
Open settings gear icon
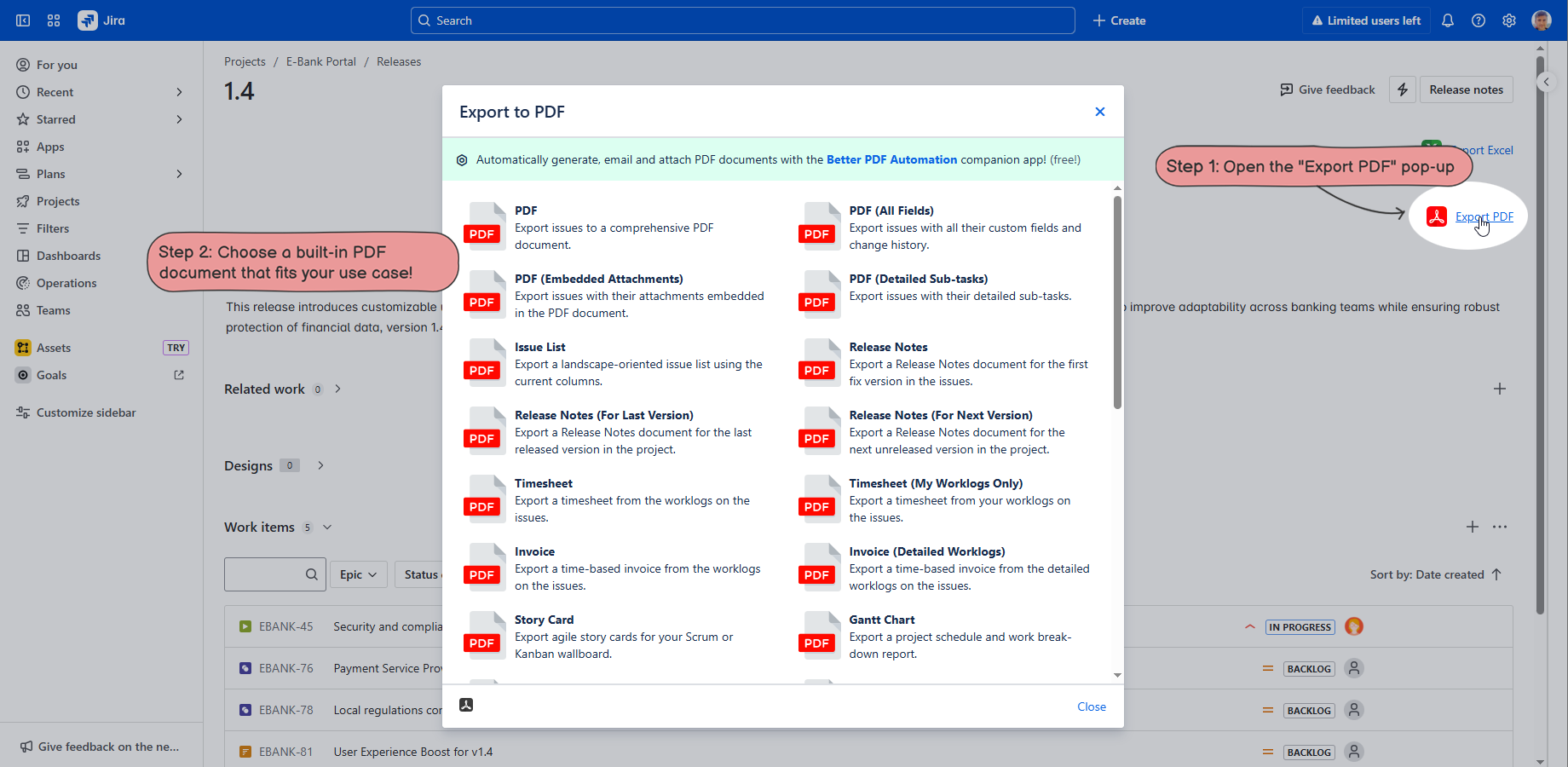(x=1509, y=20)
